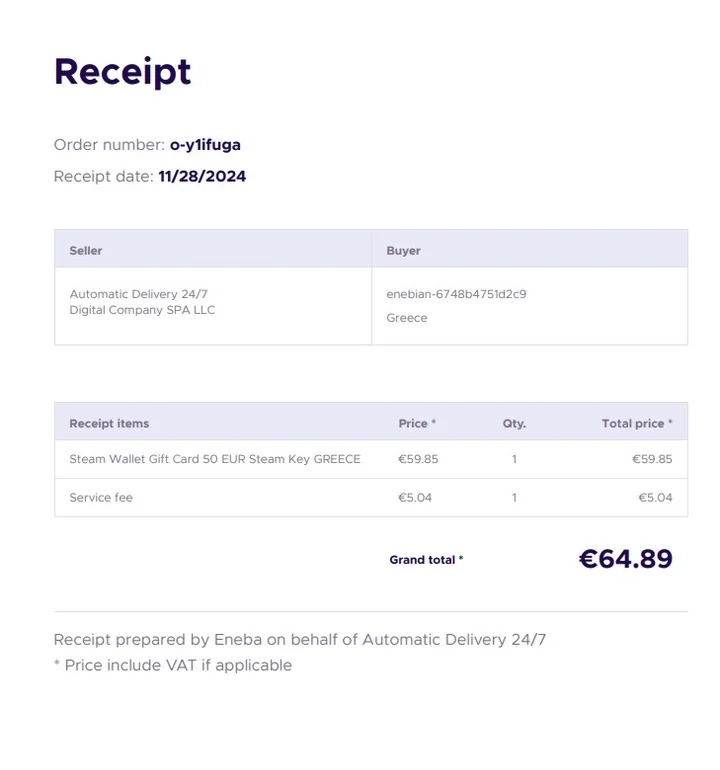Click the buyer country Greece
Screen dimensions: 720x770
[x=406, y=318]
